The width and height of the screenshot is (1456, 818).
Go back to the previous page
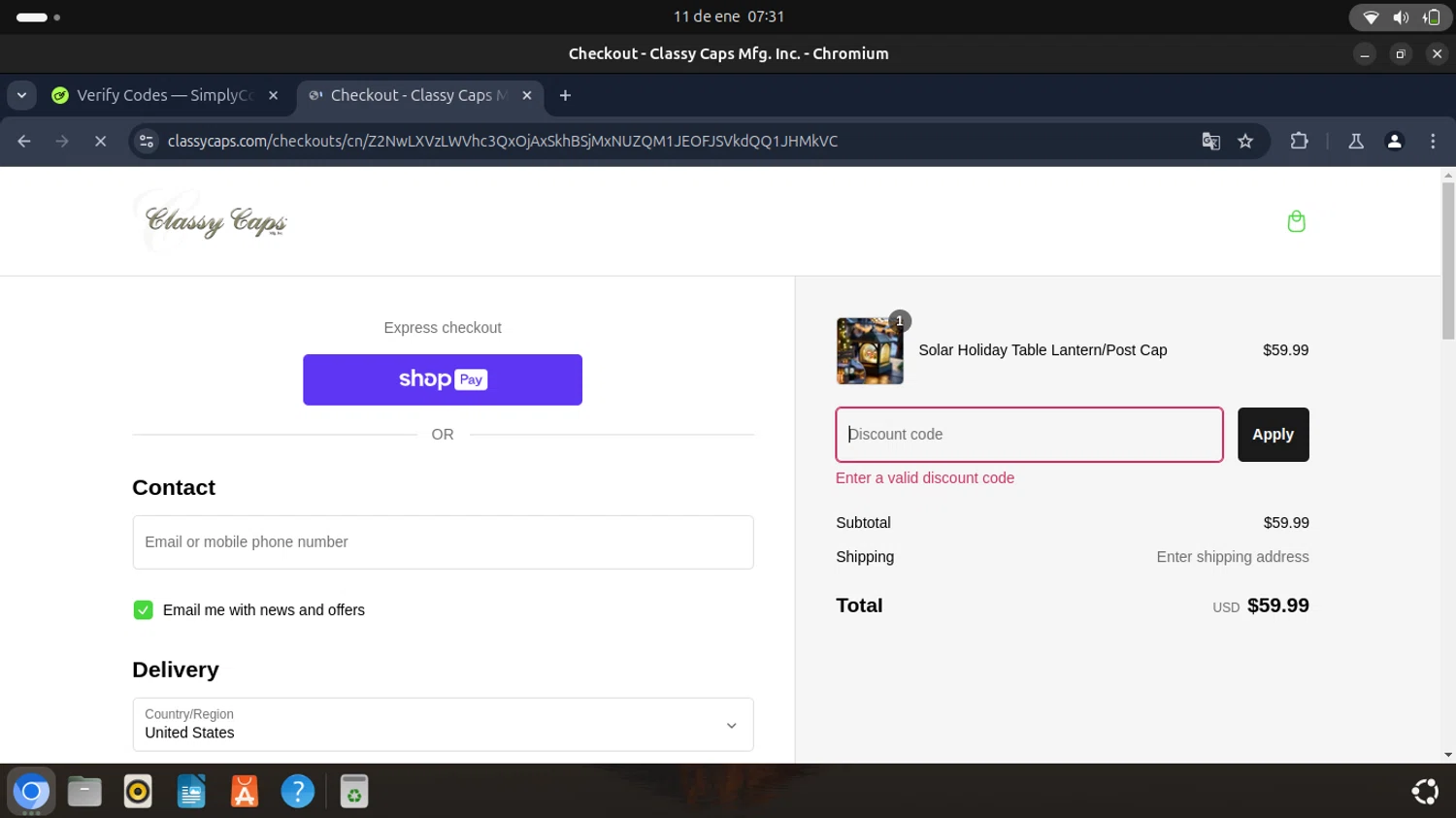[x=24, y=142]
